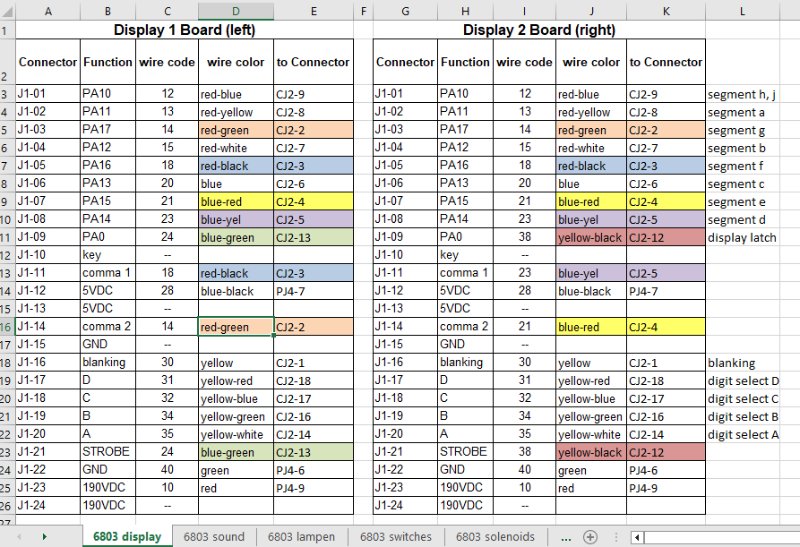Click horizontal scrollbar left arrow
This screenshot has height=547, width=800.
click(x=636, y=537)
